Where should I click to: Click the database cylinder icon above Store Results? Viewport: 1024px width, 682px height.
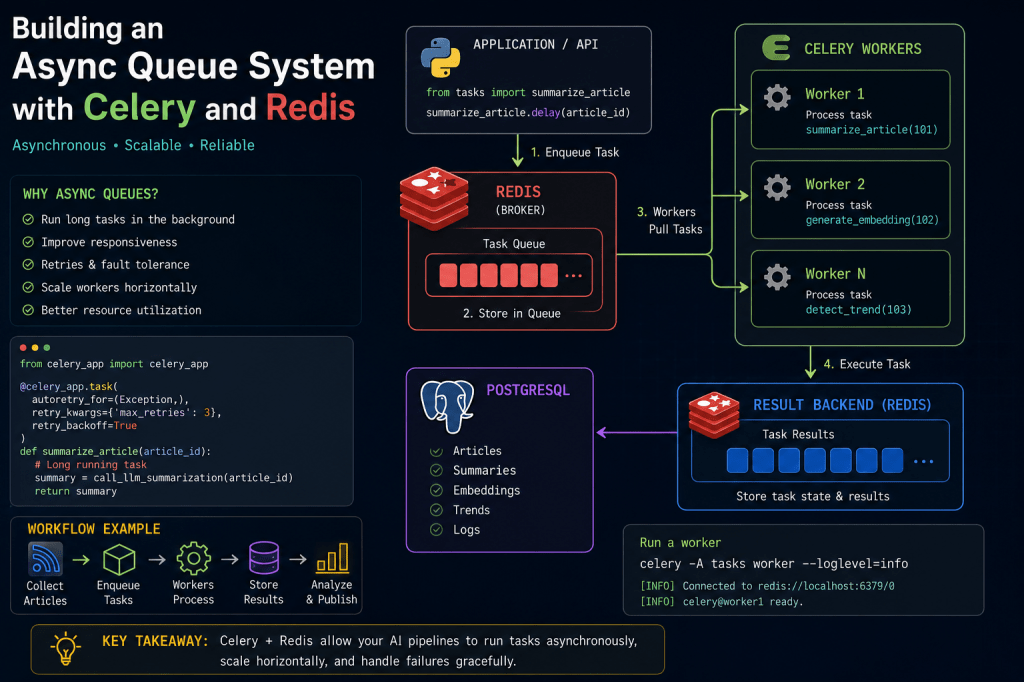264,558
